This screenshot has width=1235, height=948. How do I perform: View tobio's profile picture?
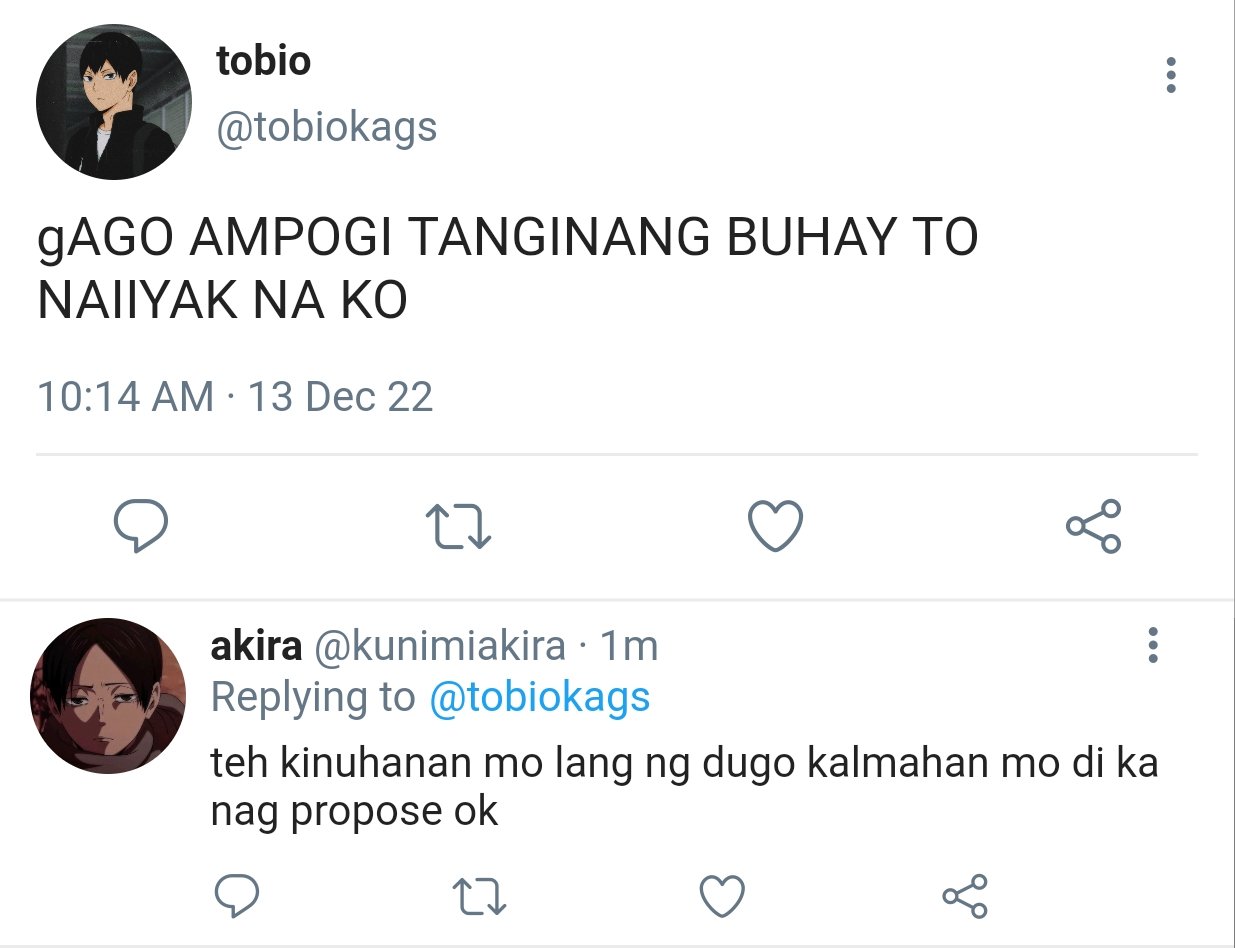coord(113,102)
